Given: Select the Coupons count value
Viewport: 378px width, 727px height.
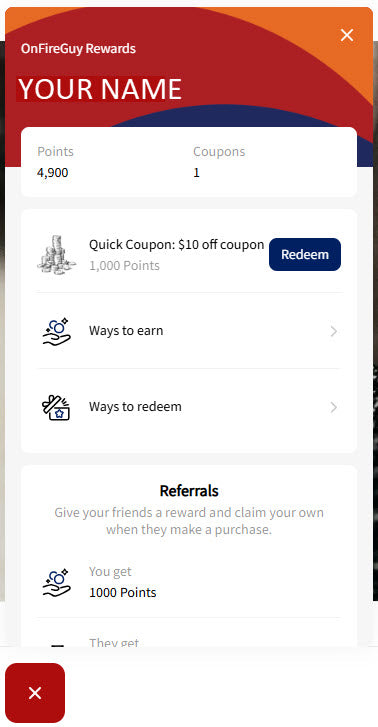Looking at the screenshot, I should click(x=196, y=173).
